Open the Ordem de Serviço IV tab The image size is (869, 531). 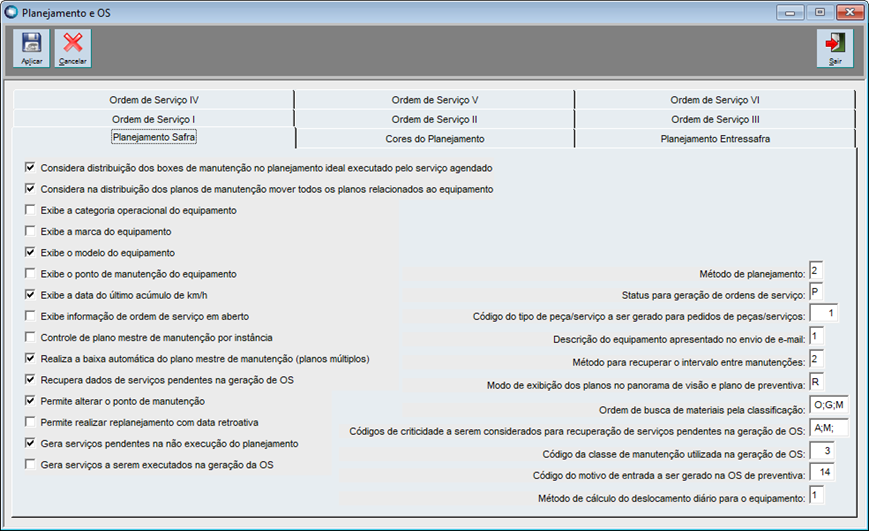pyautogui.click(x=154, y=100)
